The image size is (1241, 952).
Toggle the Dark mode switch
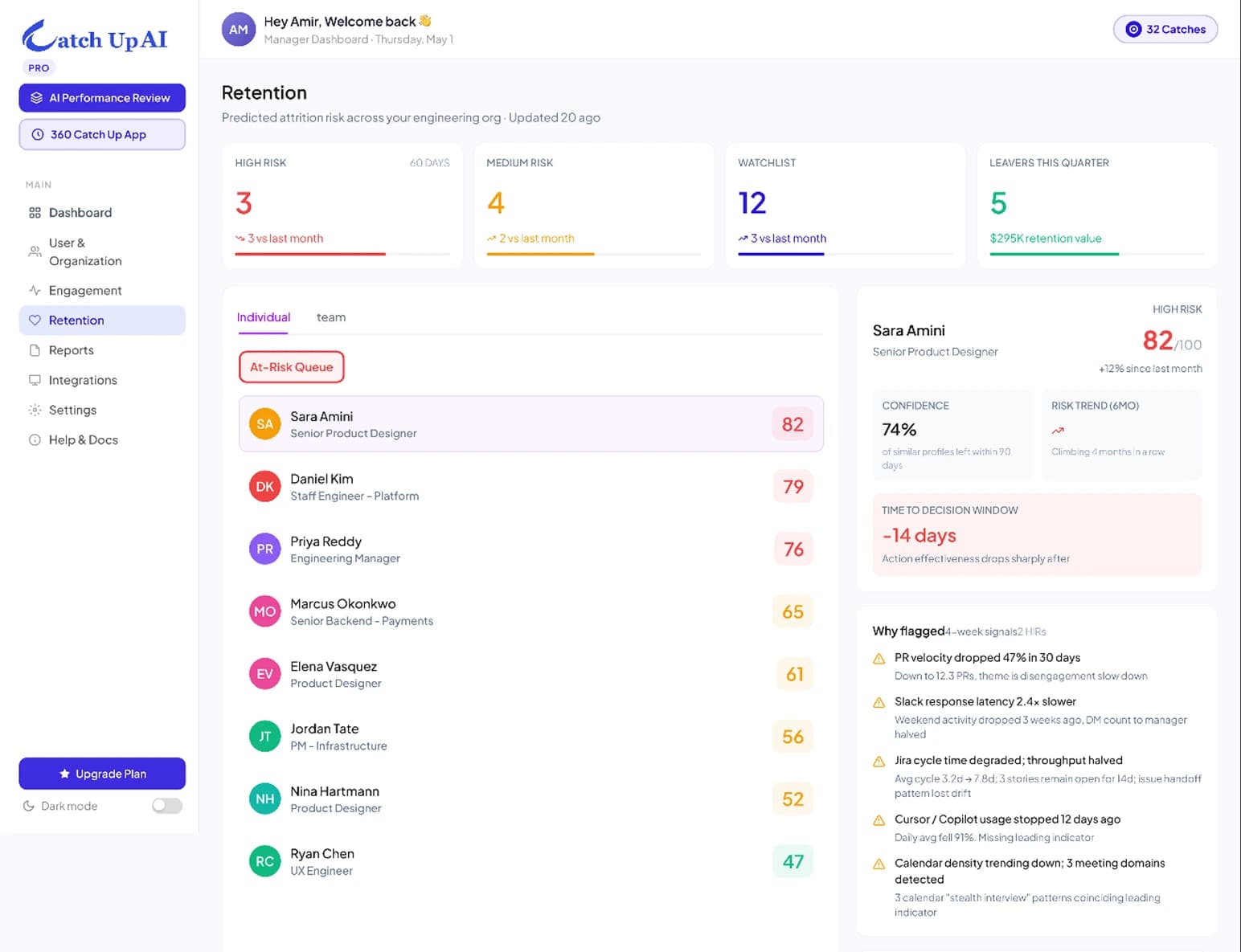pyautogui.click(x=167, y=806)
